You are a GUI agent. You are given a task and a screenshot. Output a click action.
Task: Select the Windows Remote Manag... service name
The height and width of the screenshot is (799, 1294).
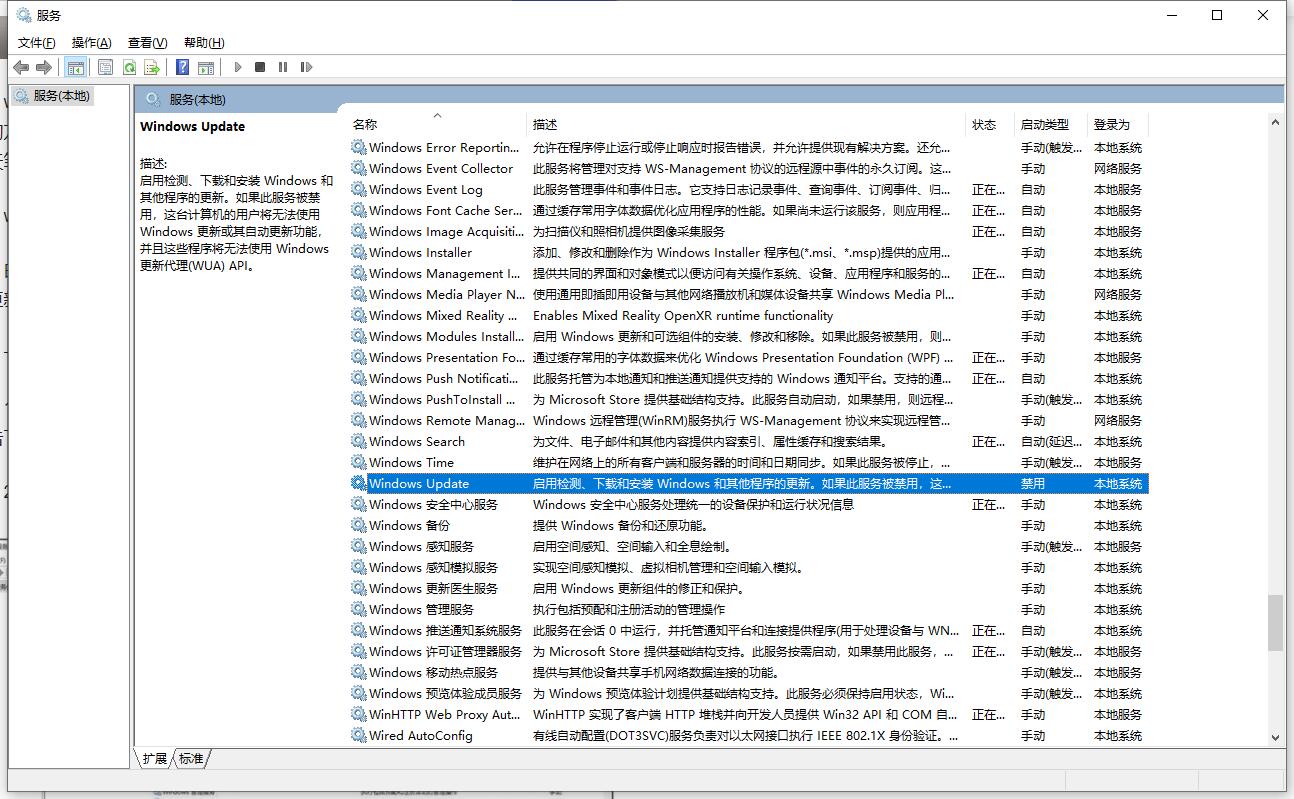446,420
